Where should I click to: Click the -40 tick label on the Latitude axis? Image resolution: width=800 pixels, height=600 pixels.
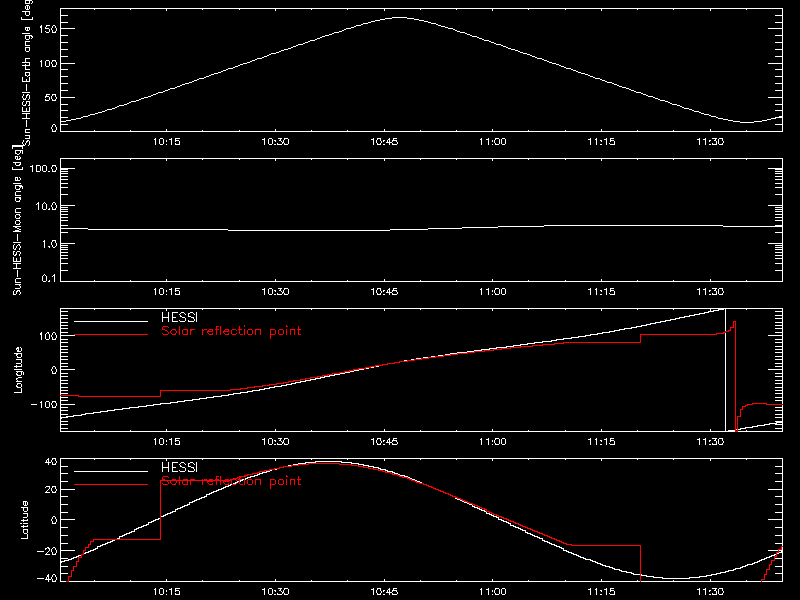tap(47, 579)
